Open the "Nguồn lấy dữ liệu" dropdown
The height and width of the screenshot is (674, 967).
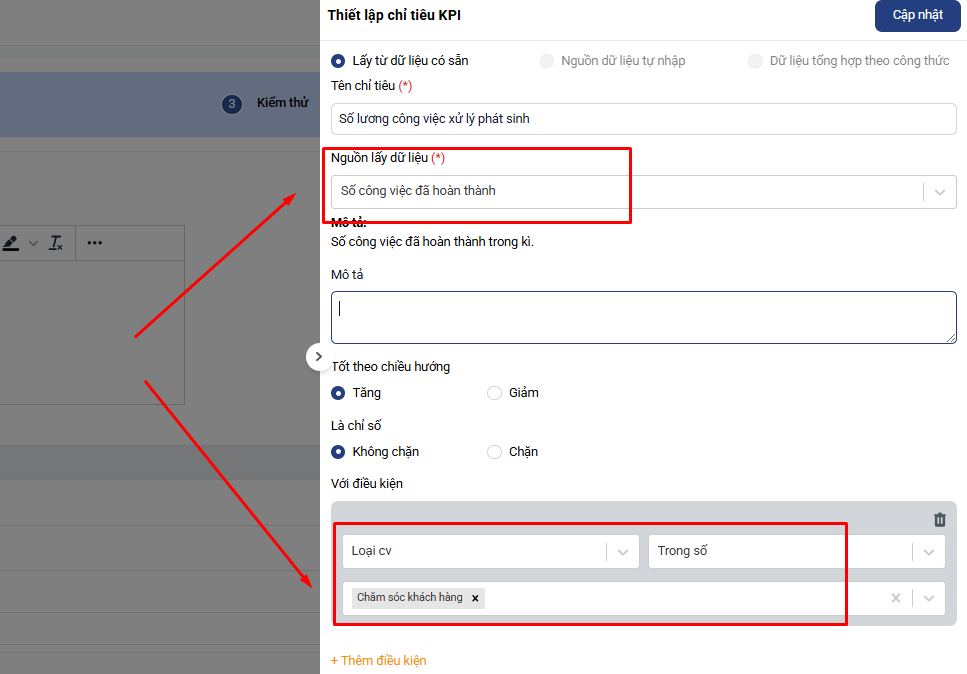[939, 192]
